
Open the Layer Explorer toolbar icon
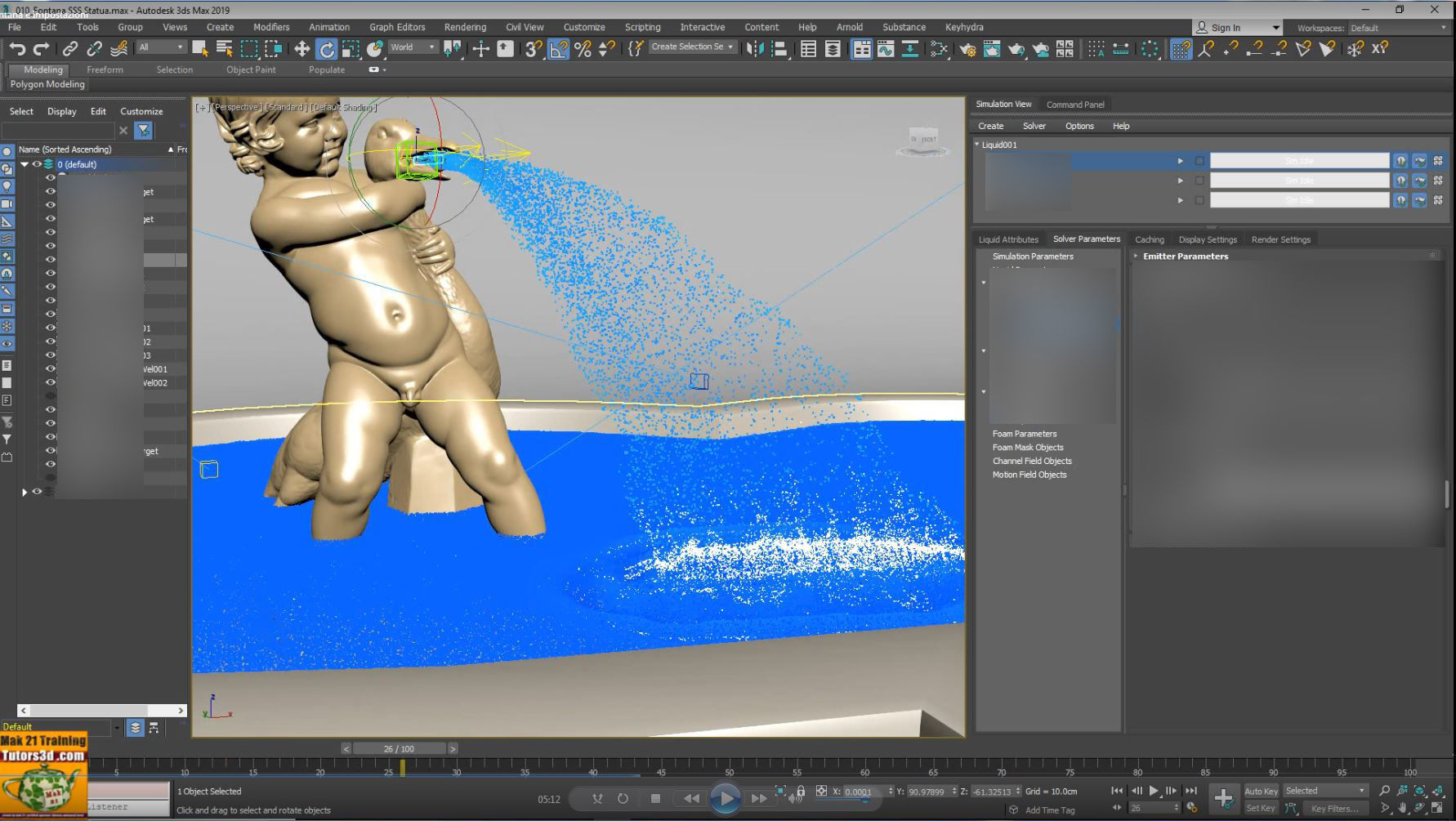point(833,49)
